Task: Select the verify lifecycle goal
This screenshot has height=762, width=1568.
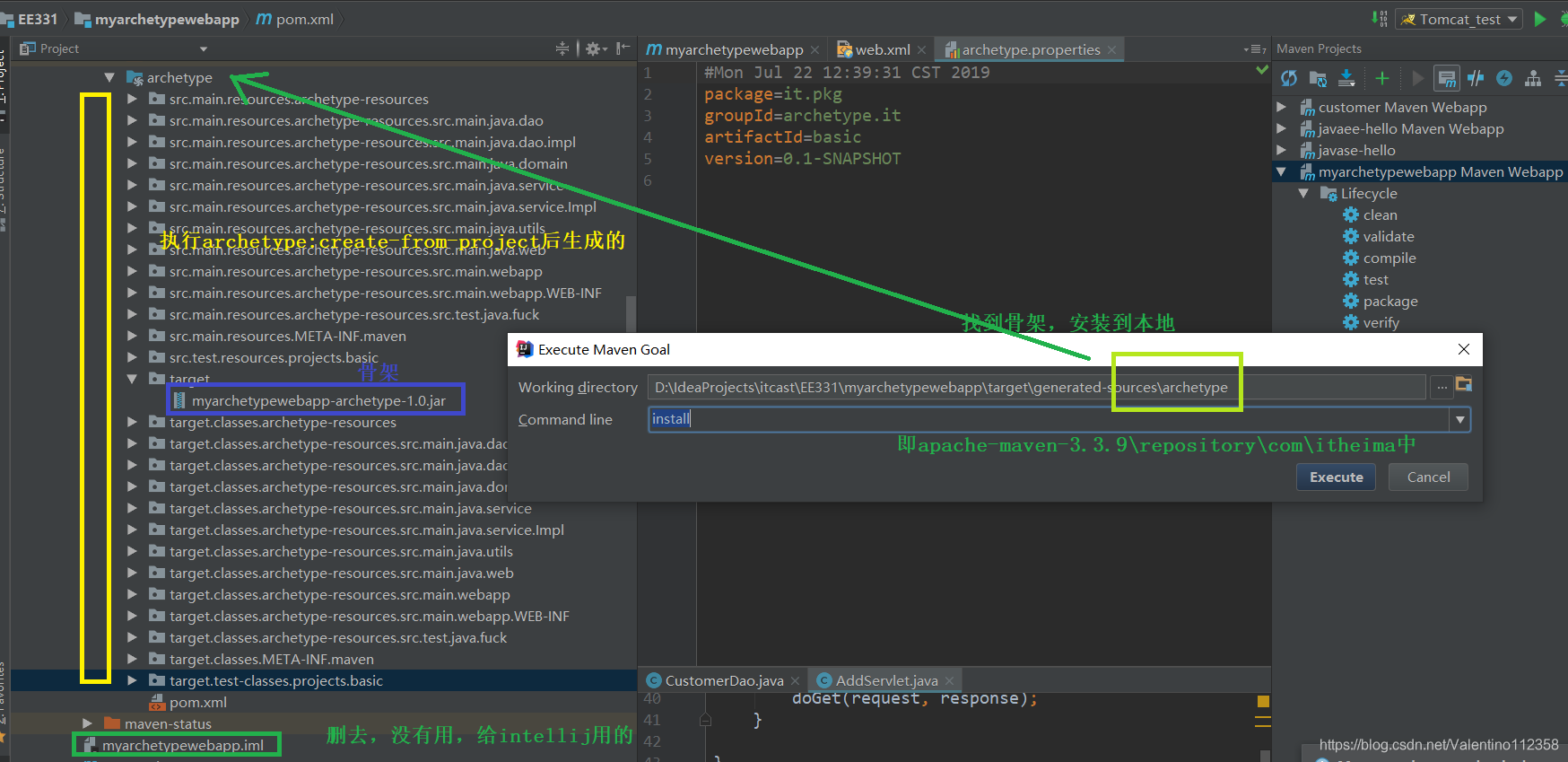Action: tap(1372, 322)
